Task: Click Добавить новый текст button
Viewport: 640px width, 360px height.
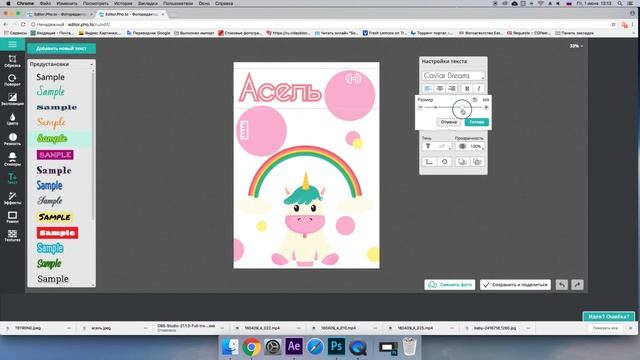Action: (x=62, y=49)
